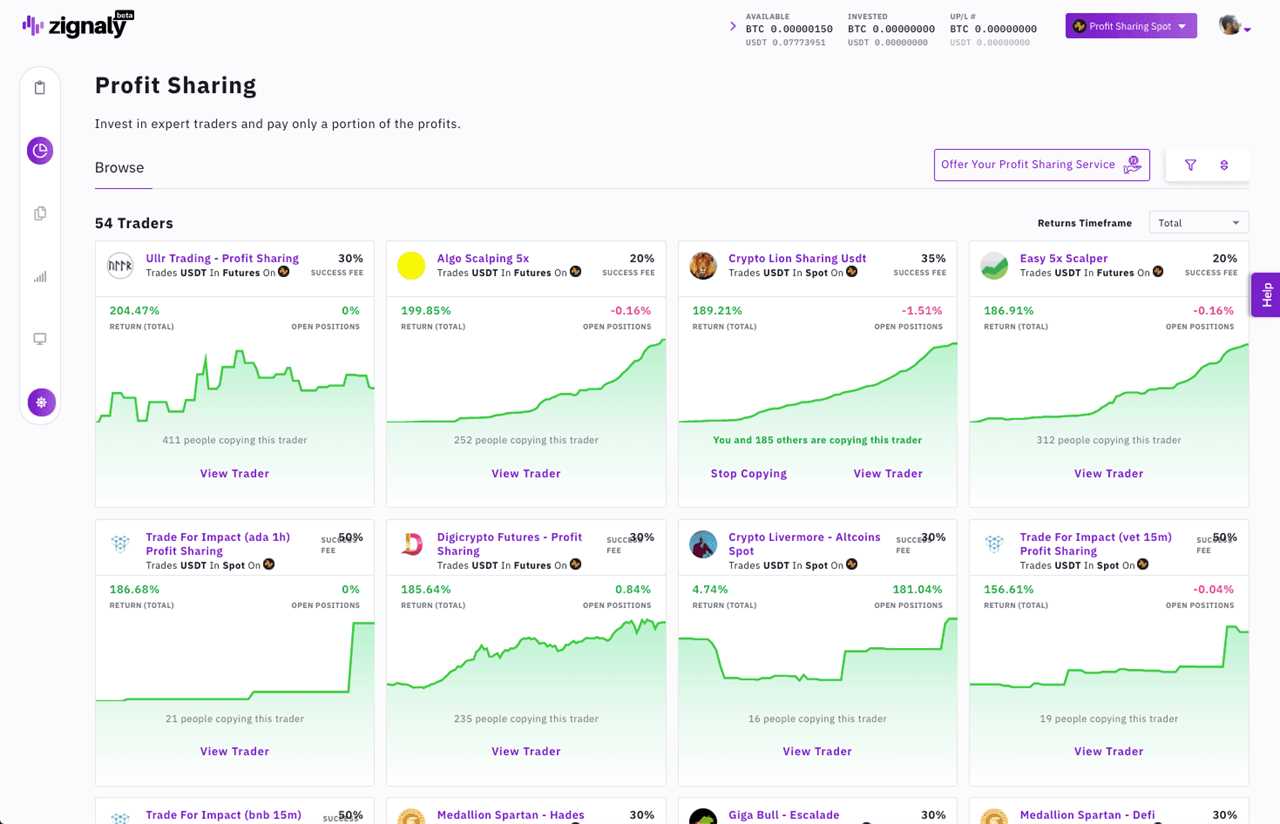Image resolution: width=1280 pixels, height=824 pixels.
Task: Click the Digicrypto Futures trader avatar thumbnail
Action: (x=411, y=545)
